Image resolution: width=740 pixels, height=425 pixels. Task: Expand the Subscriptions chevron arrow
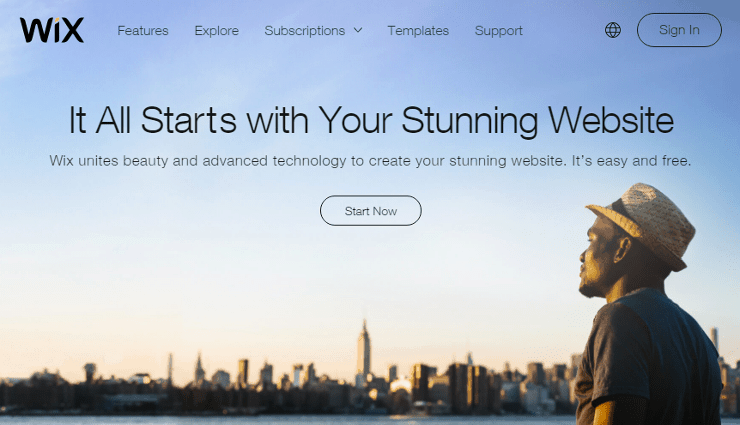[358, 30]
